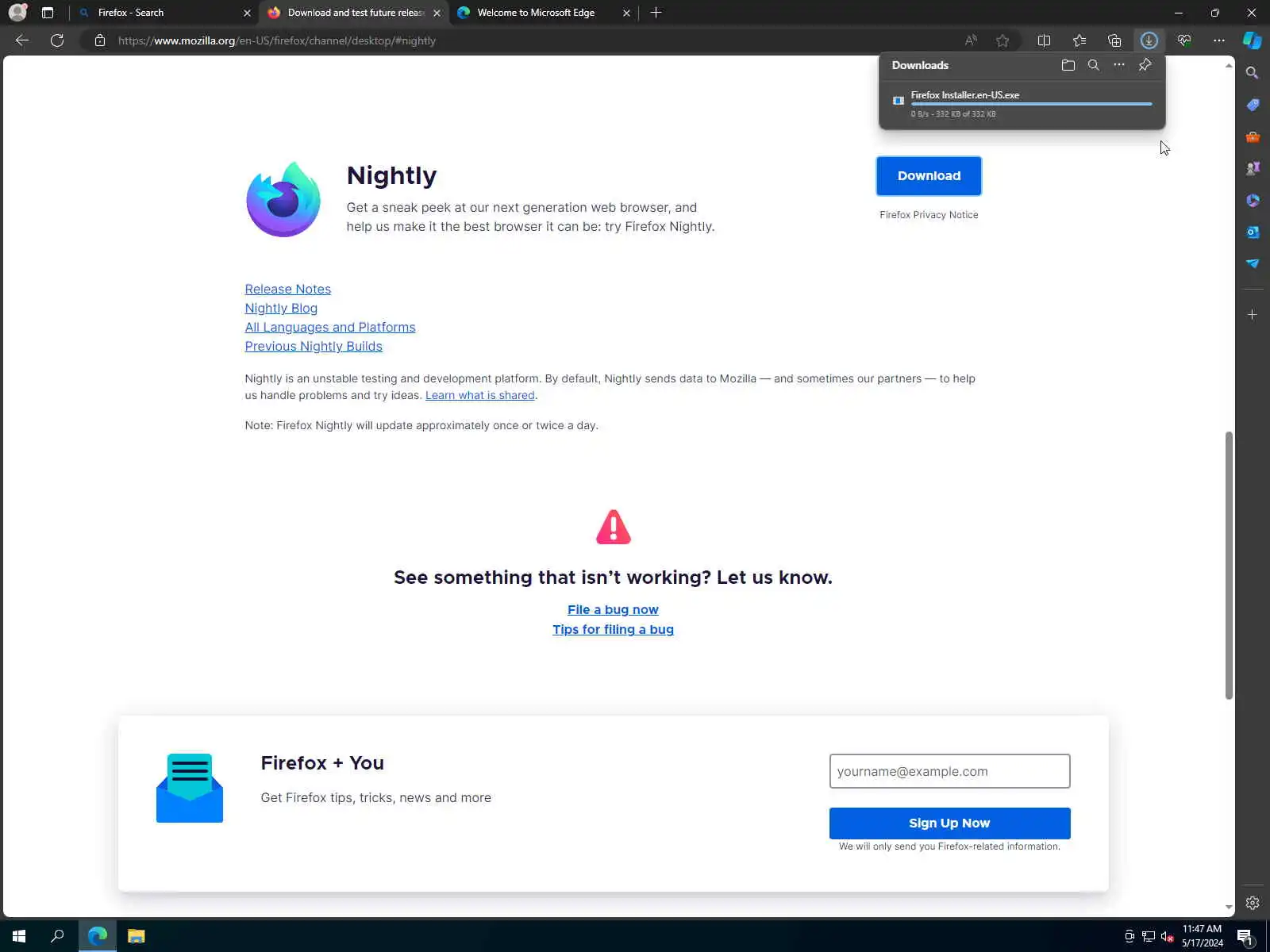Switch to Welcome to Microsoft Edge tab

point(545,13)
